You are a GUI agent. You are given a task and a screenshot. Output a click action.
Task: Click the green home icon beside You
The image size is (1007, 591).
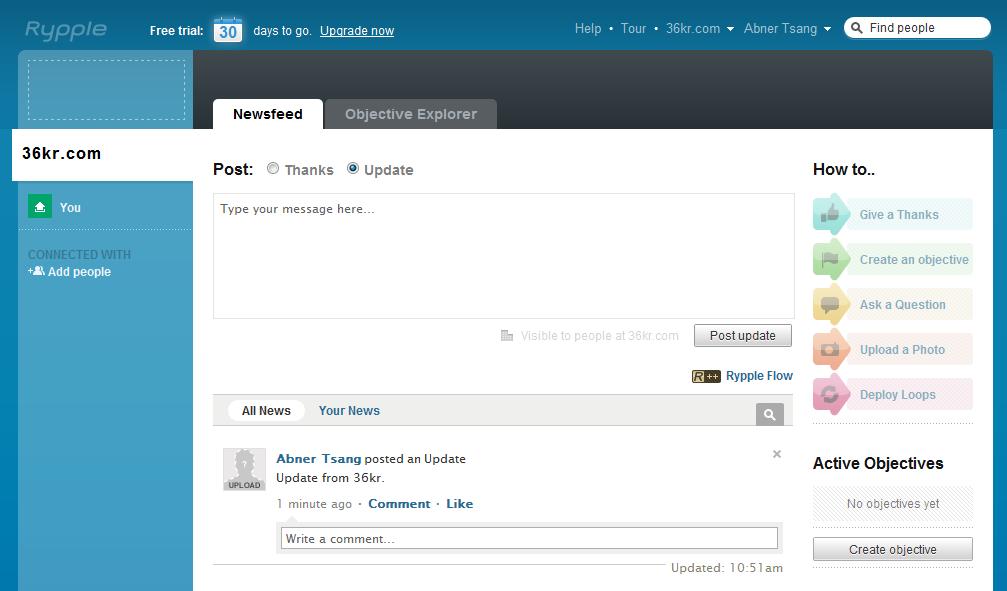(x=40, y=207)
